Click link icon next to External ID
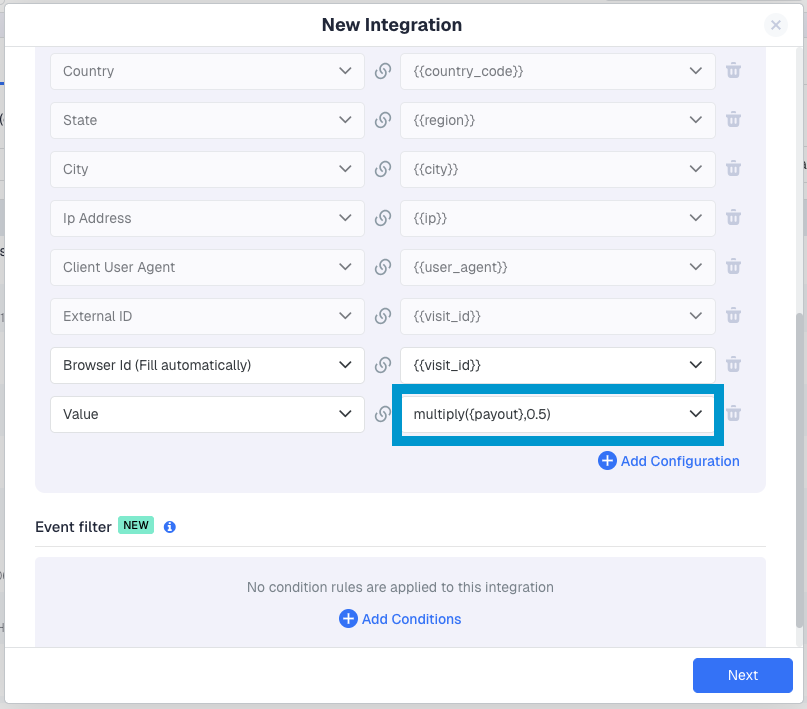Screen dimensions: 807x709 pyautogui.click(x=382, y=316)
